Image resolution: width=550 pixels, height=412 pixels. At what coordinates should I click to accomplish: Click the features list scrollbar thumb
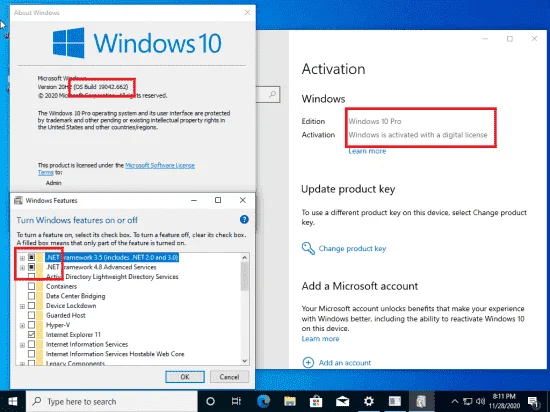tap(244, 276)
